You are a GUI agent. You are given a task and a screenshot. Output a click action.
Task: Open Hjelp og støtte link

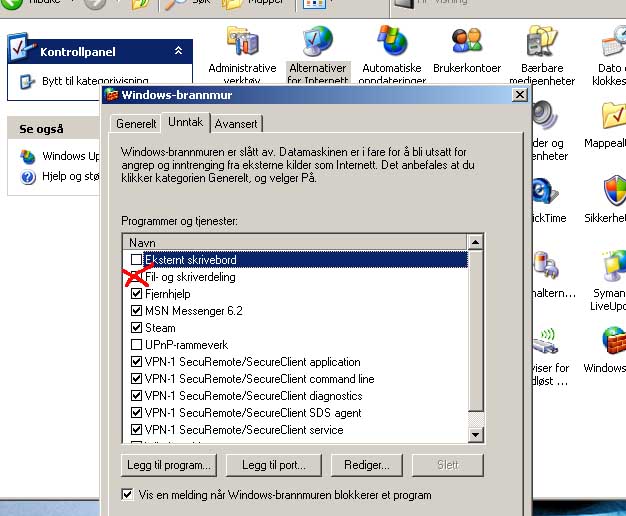coord(71,176)
